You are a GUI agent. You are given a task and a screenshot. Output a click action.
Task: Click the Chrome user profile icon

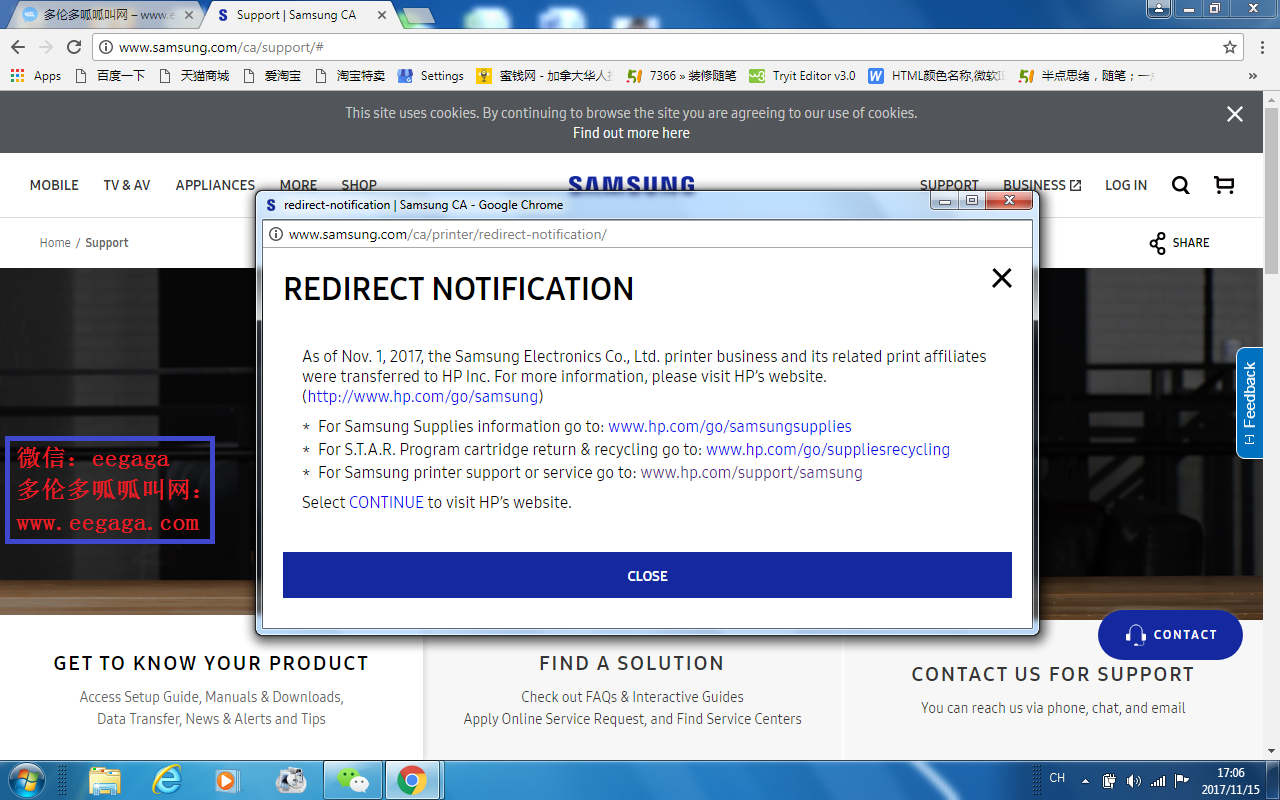1160,8
